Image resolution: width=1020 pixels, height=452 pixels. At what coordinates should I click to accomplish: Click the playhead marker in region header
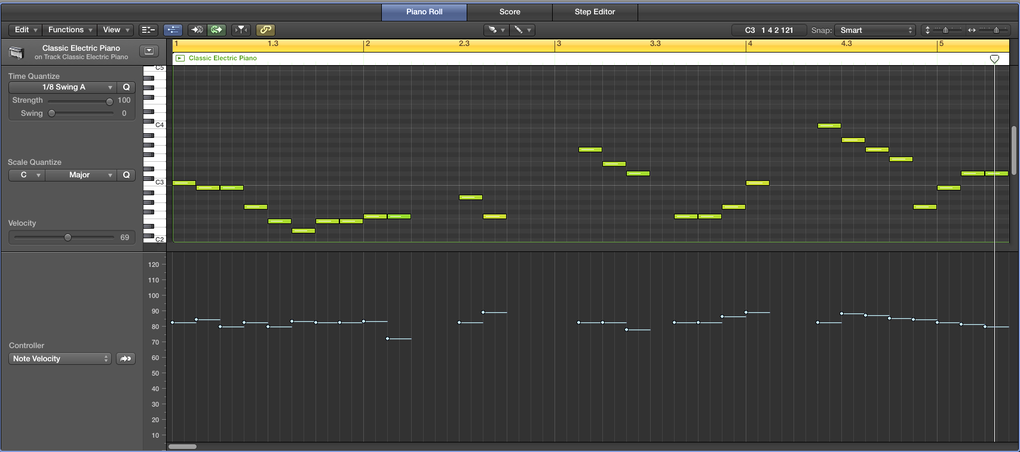coord(994,59)
